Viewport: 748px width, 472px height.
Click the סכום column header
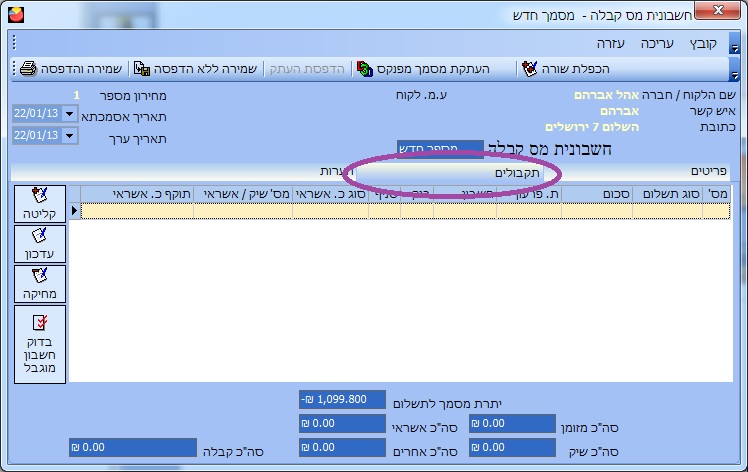tap(597, 194)
